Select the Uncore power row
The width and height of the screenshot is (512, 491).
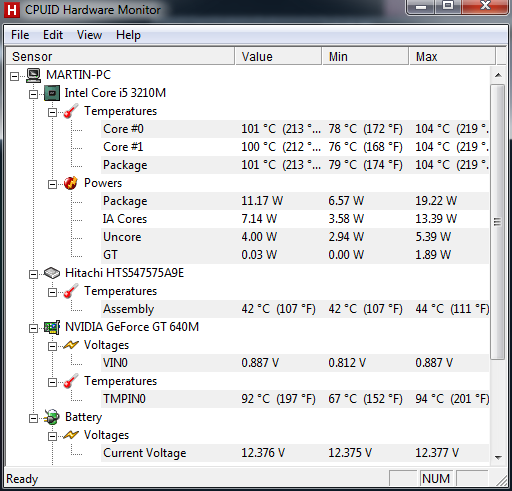[295, 237]
